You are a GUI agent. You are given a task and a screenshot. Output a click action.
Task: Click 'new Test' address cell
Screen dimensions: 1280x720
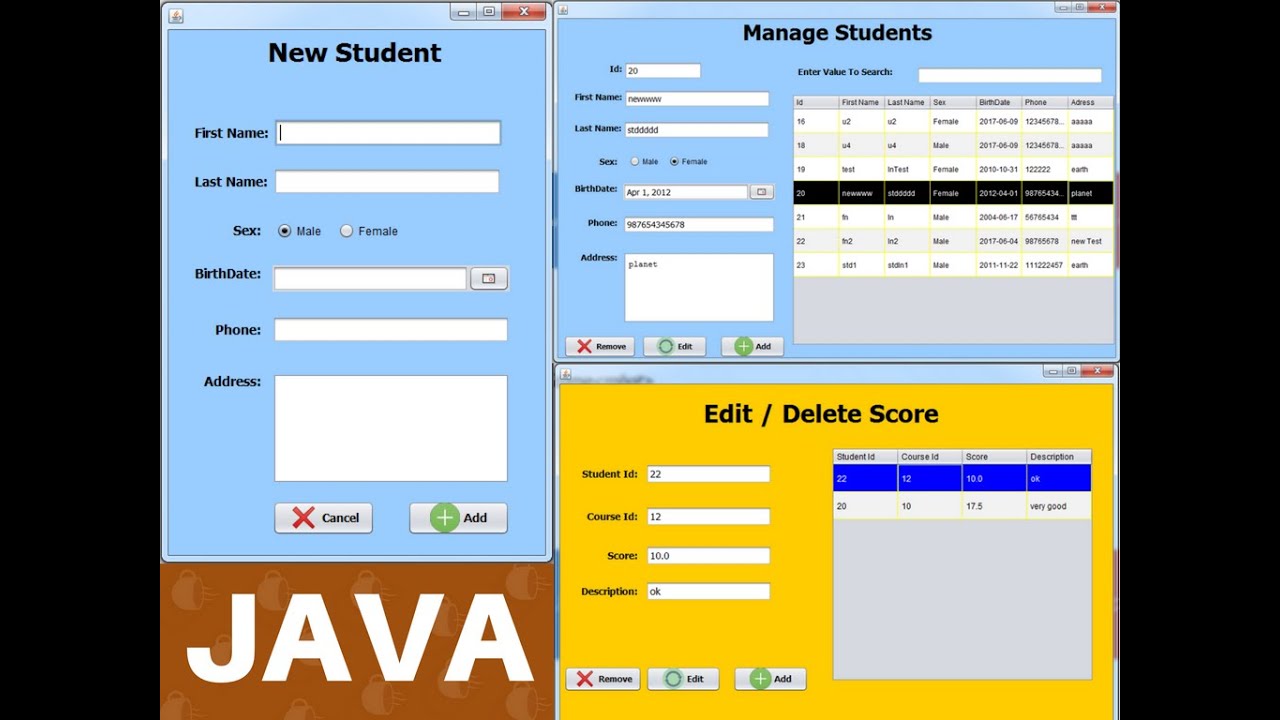coord(1090,241)
